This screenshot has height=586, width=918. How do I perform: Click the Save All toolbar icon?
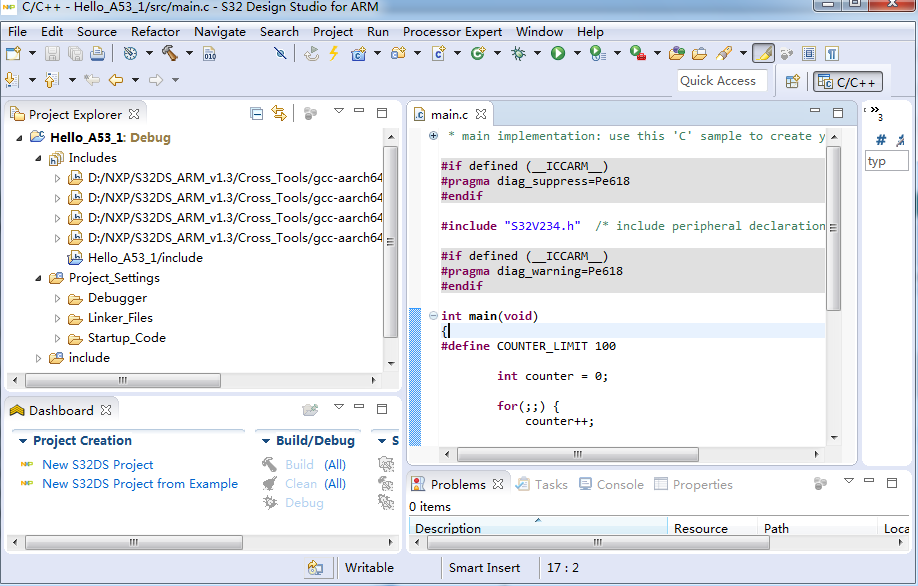tap(75, 54)
